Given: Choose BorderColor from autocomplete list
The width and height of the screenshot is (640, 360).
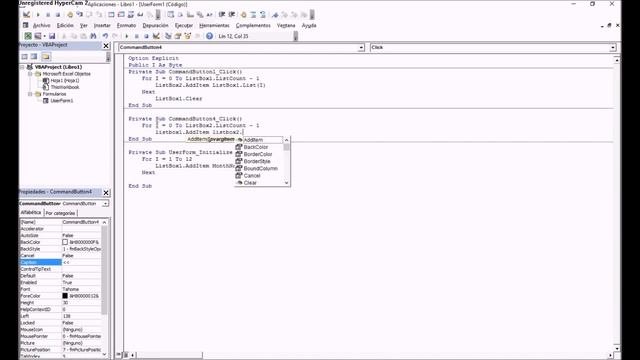Looking at the screenshot, I should (259, 154).
